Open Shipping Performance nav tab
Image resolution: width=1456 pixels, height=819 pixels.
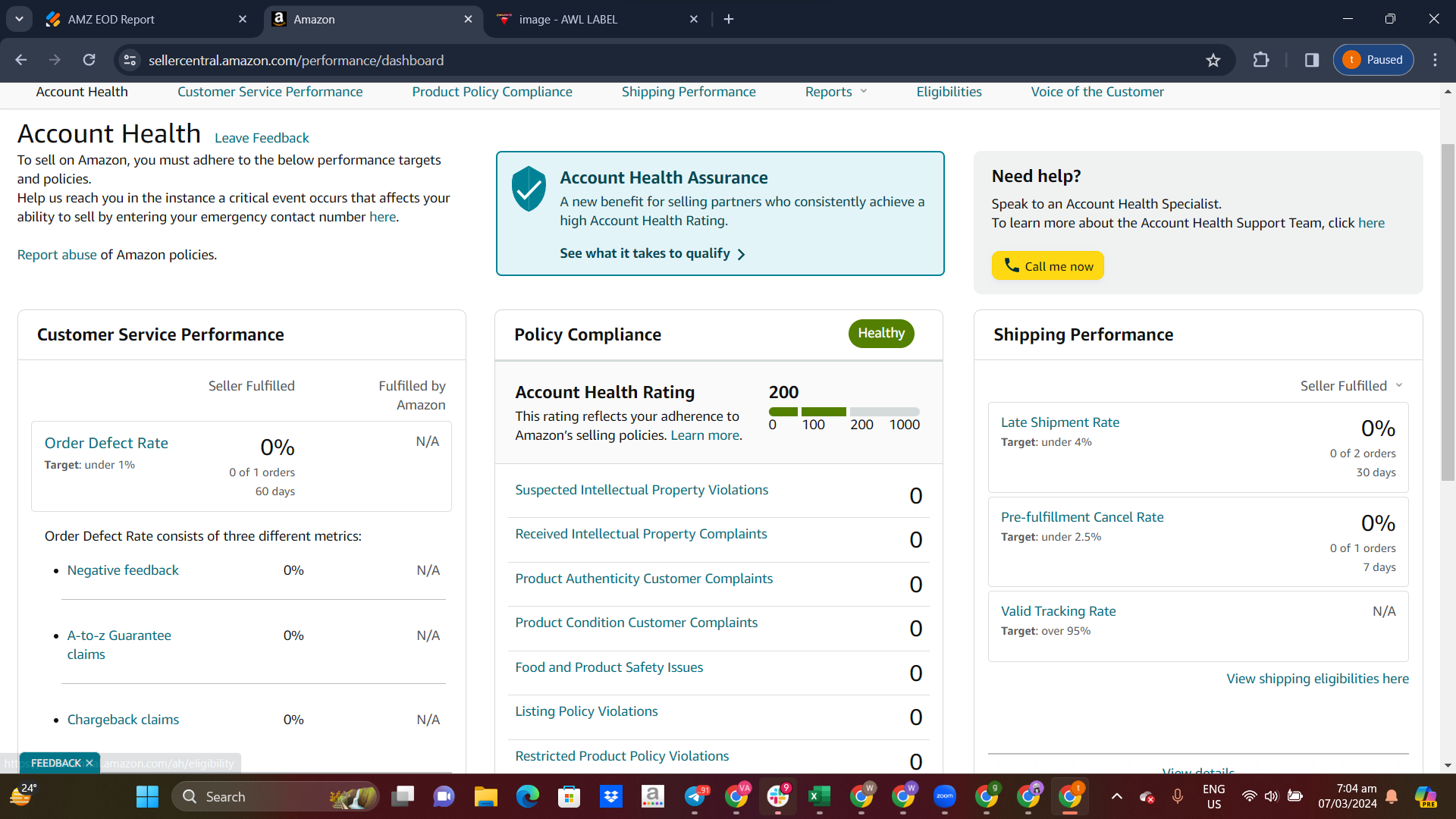689,92
